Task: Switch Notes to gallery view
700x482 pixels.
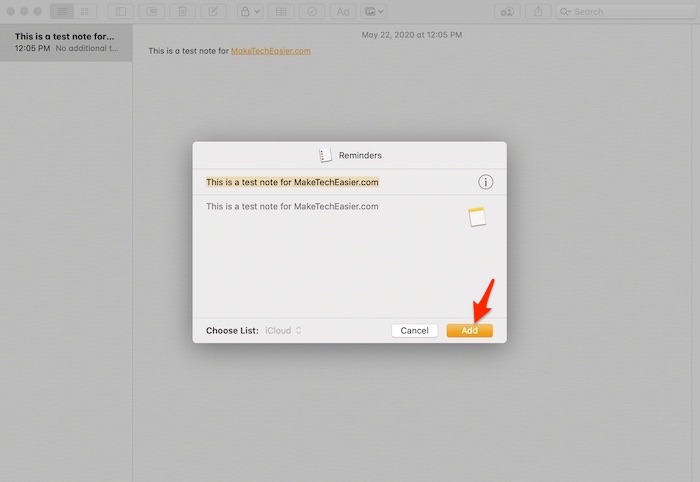Action: pyautogui.click(x=85, y=12)
